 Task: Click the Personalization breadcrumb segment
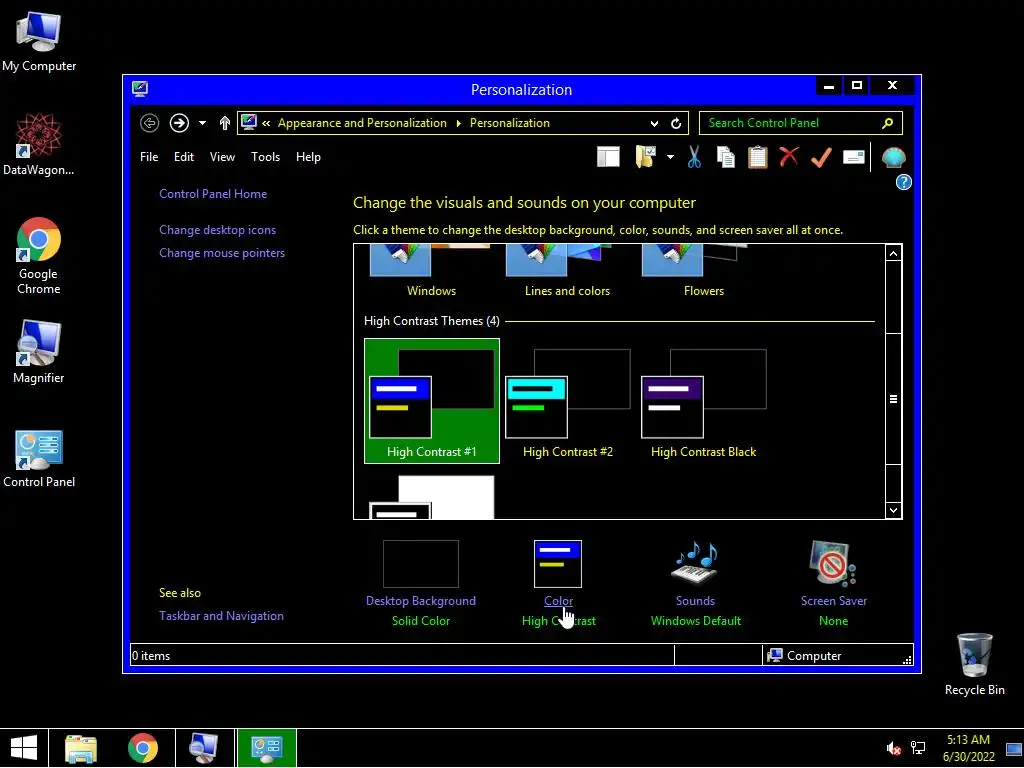pos(509,123)
